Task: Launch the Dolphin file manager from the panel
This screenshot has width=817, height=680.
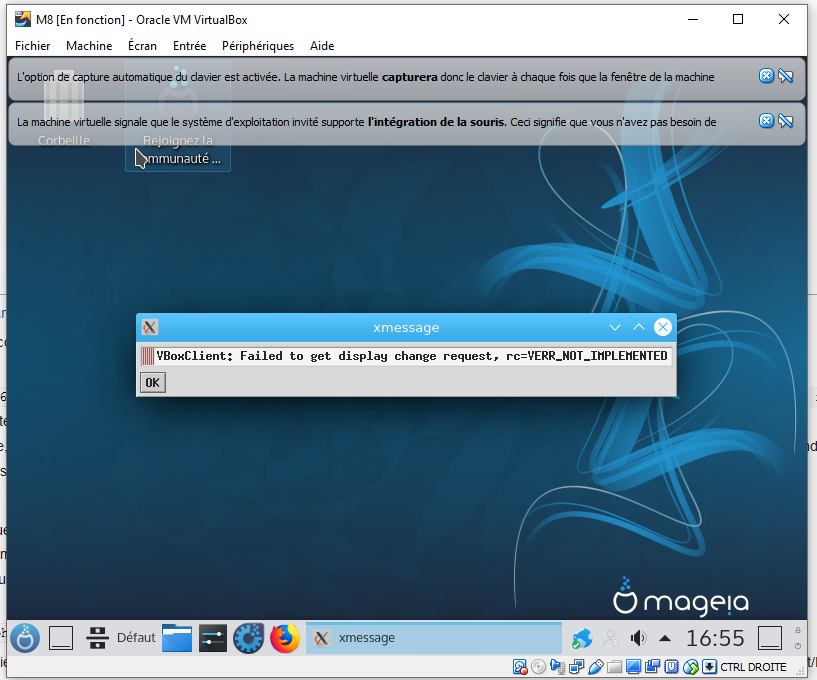Action: pyautogui.click(x=177, y=638)
